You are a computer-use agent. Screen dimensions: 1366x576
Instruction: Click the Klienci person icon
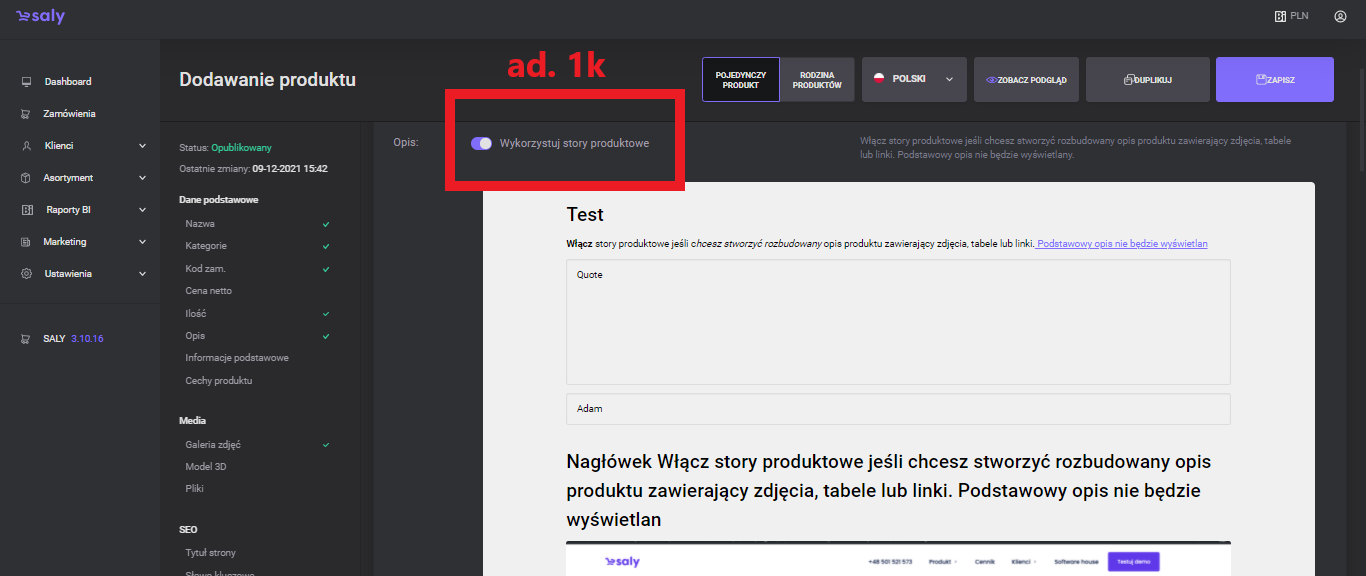tap(26, 146)
